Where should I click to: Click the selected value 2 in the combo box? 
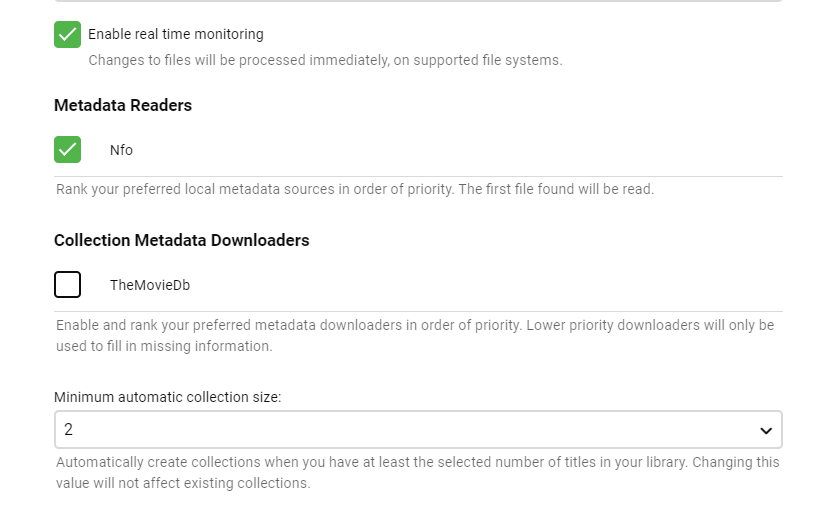pos(69,430)
